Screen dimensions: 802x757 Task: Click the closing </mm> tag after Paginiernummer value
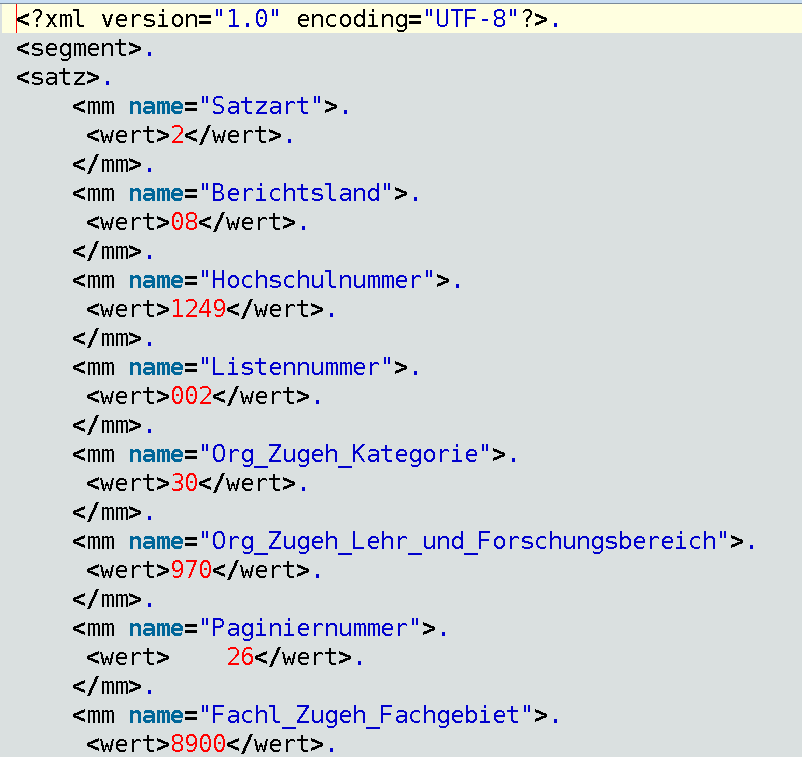click(107, 686)
